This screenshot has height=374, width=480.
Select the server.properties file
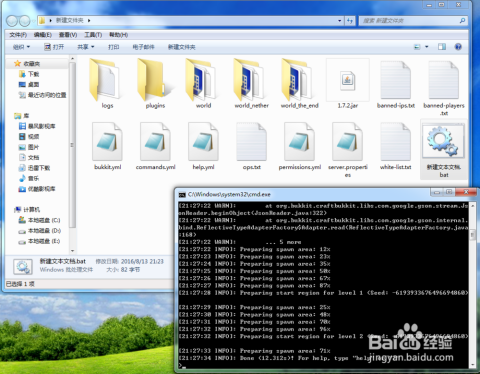point(347,141)
